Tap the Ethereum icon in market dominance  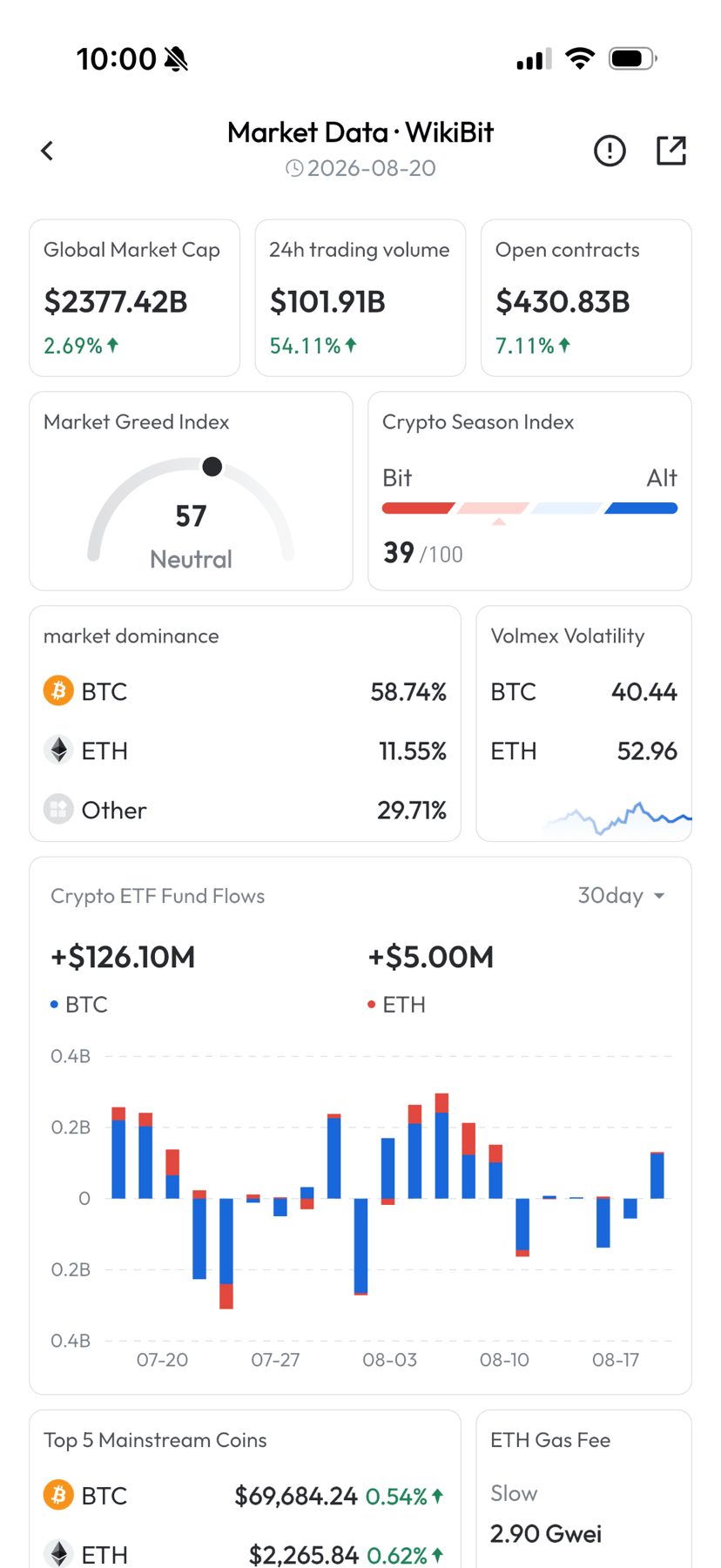click(58, 750)
